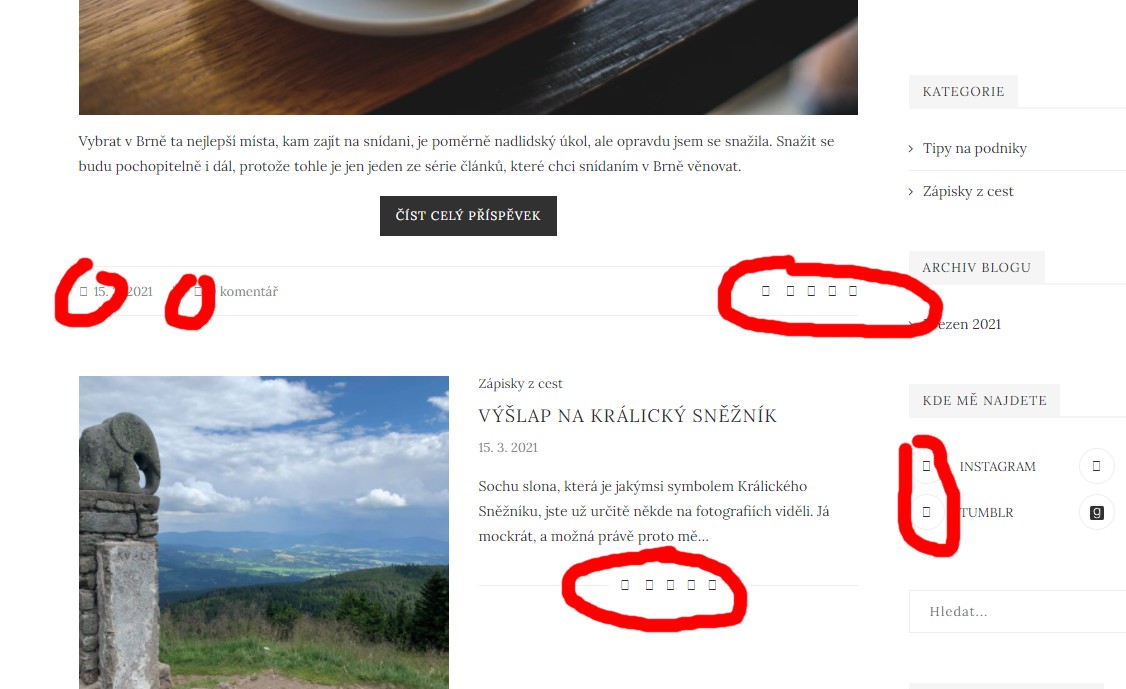Screen dimensions: 1126x689
Task: Open Zápisky z cest sidebar category
Action: pyautogui.click(x=968, y=191)
